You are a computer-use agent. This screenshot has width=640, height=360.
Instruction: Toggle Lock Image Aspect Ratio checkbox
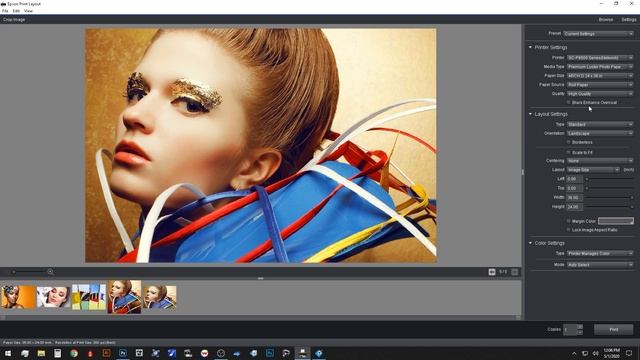pyautogui.click(x=569, y=230)
